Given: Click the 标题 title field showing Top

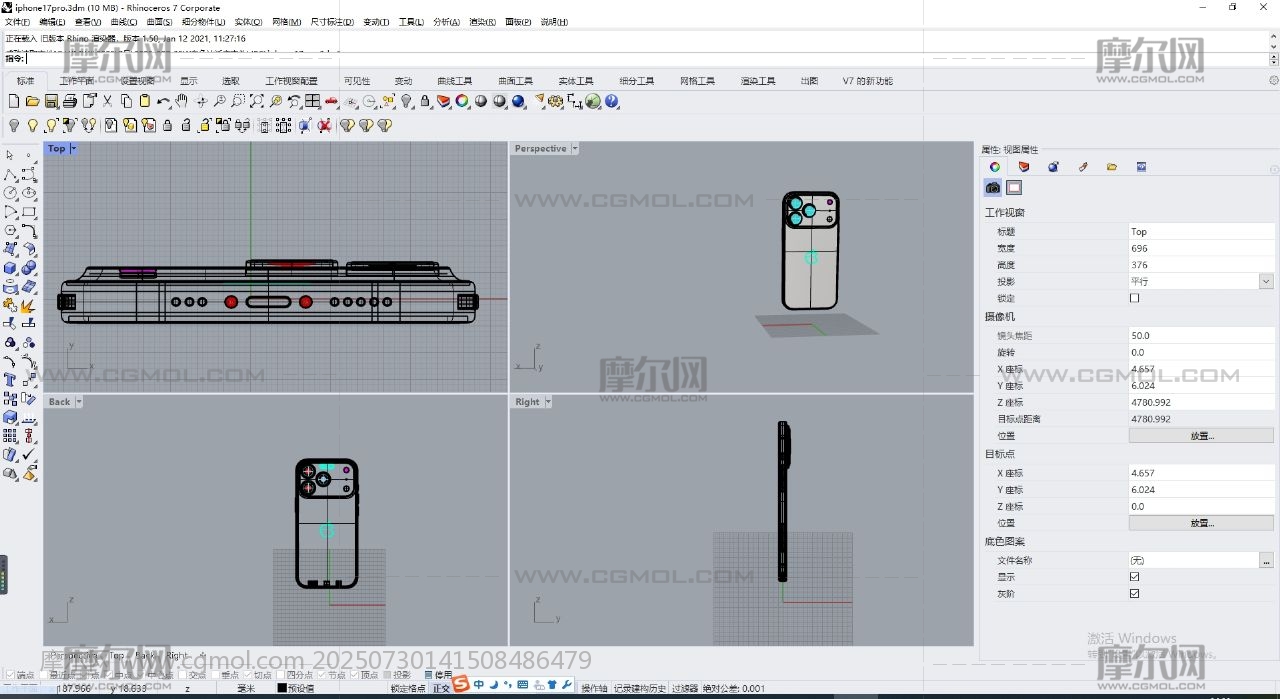Looking at the screenshot, I should [x=1201, y=231].
